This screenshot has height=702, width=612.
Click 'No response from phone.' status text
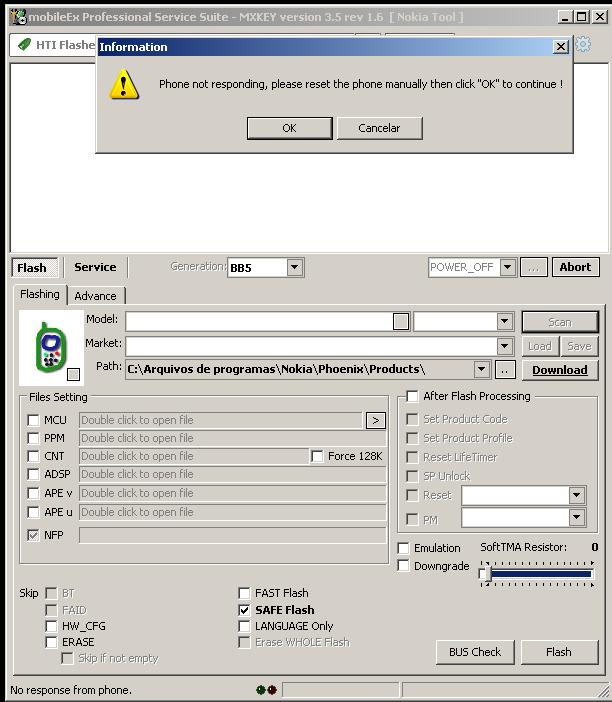[x=71, y=690]
